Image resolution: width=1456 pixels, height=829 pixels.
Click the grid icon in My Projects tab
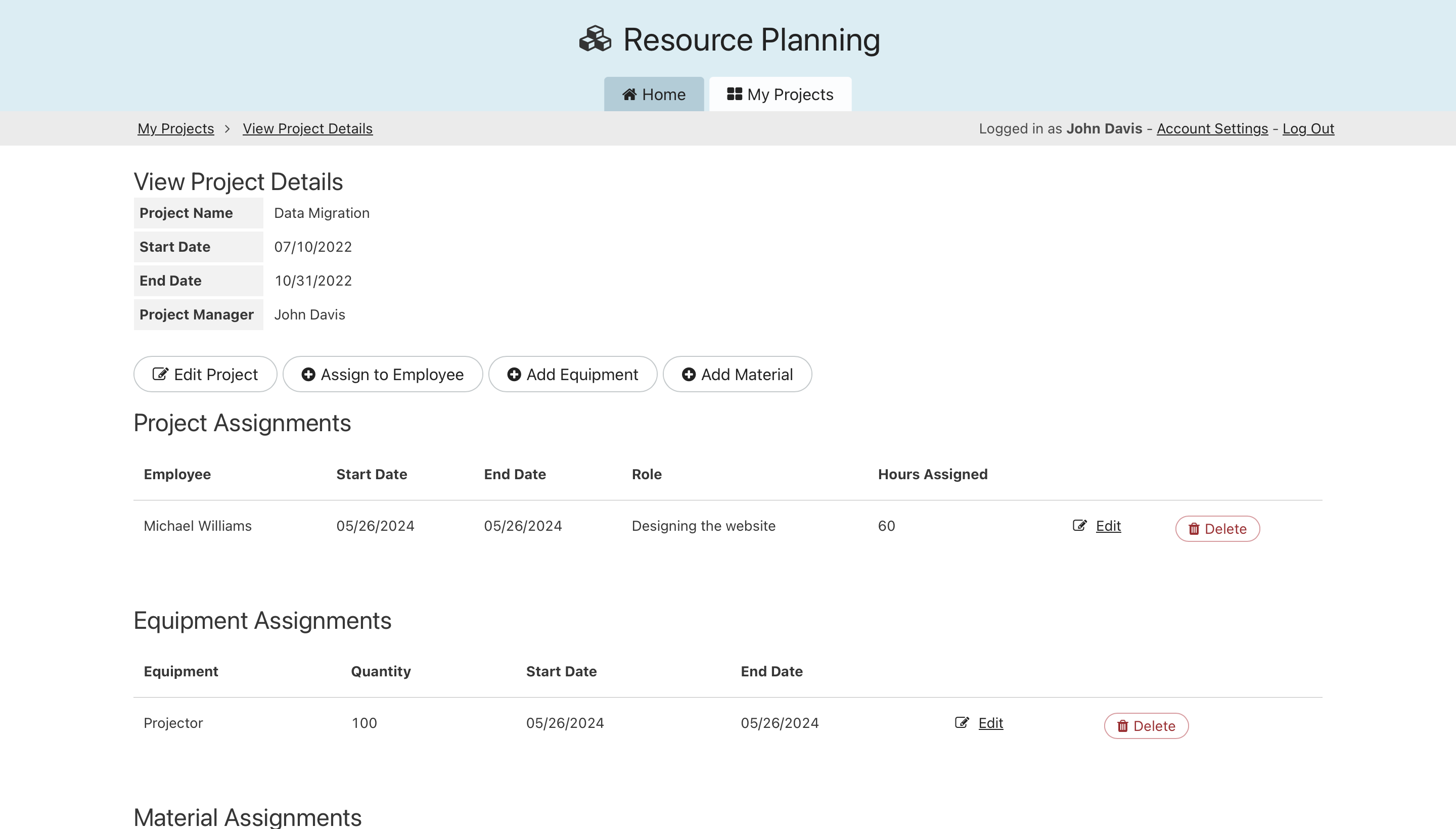coord(734,94)
